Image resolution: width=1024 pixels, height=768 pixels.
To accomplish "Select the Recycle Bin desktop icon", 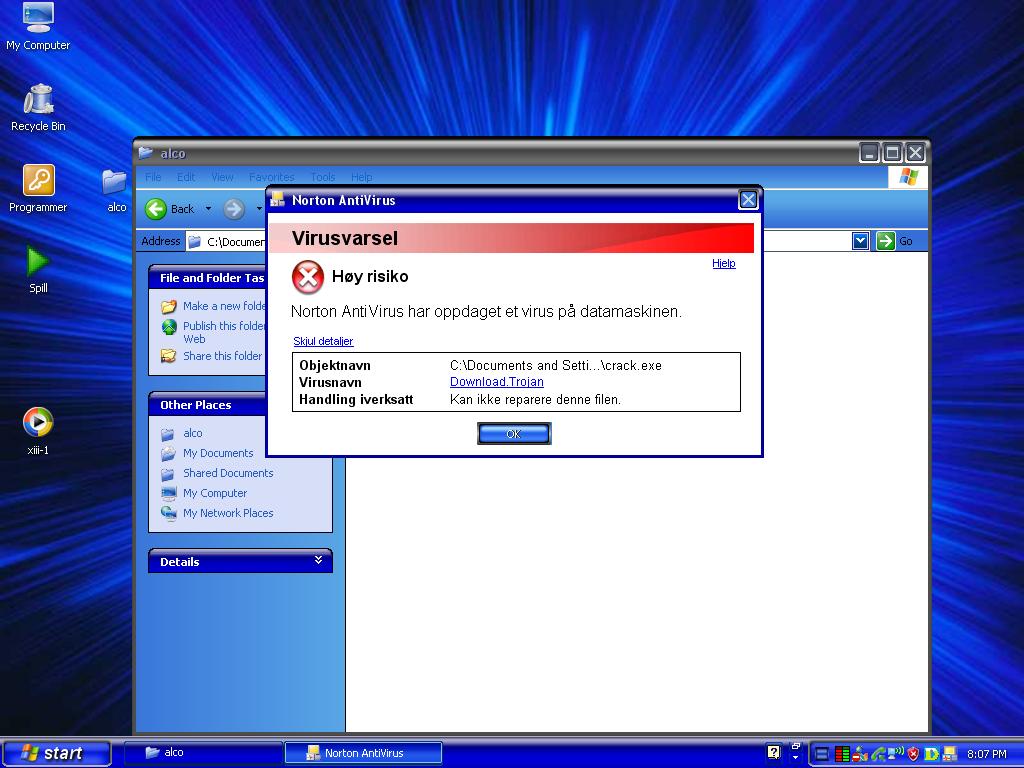I will (x=38, y=108).
